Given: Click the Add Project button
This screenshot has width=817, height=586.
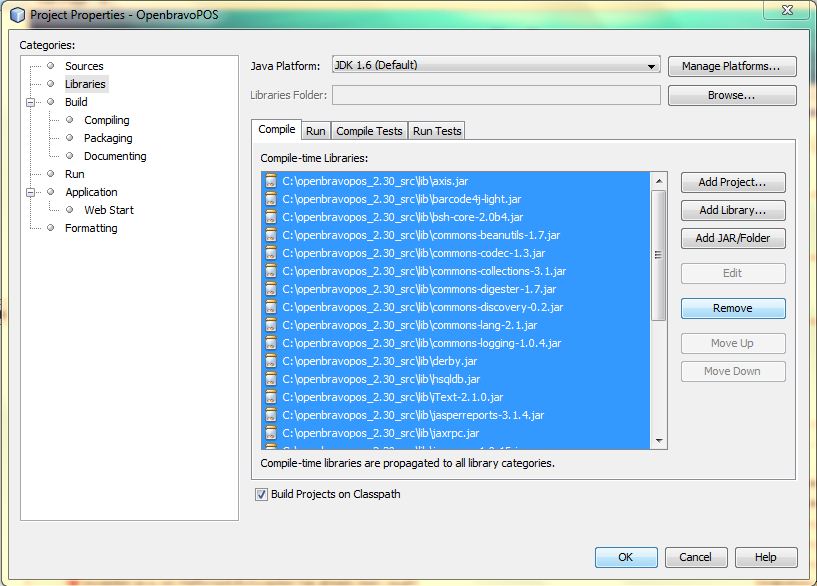Looking at the screenshot, I should 733,182.
